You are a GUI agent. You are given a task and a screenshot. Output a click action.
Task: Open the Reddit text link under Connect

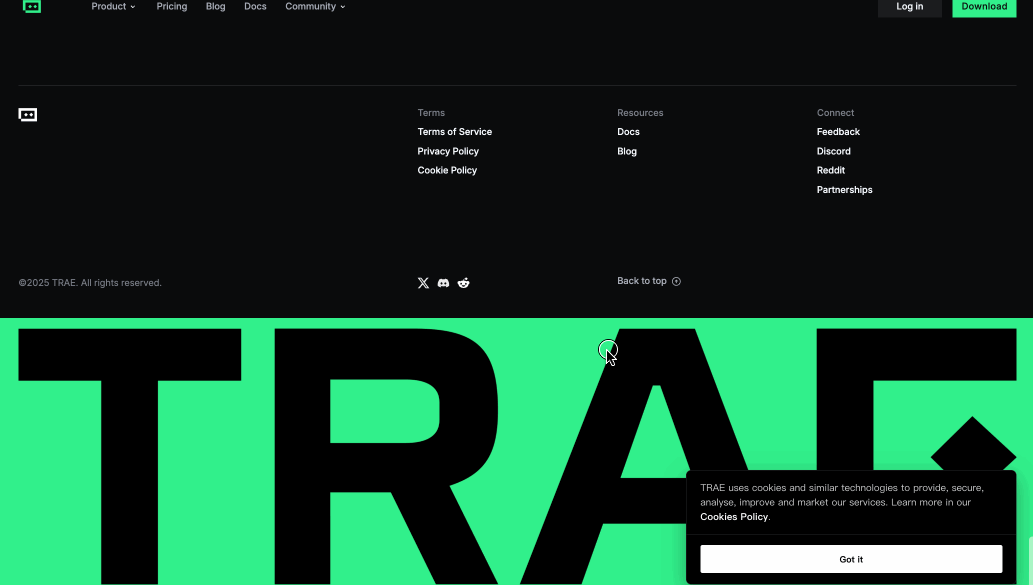831,170
